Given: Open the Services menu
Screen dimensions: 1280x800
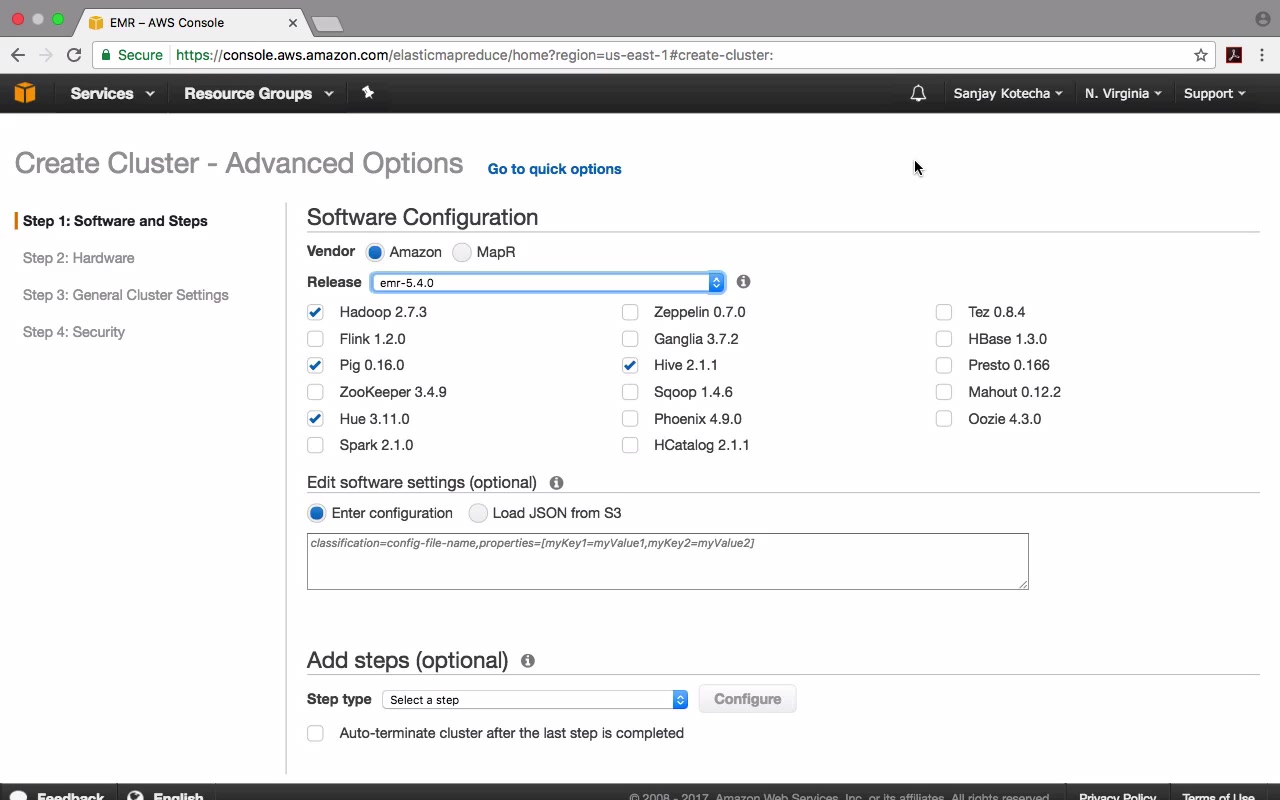Looking at the screenshot, I should [x=112, y=93].
